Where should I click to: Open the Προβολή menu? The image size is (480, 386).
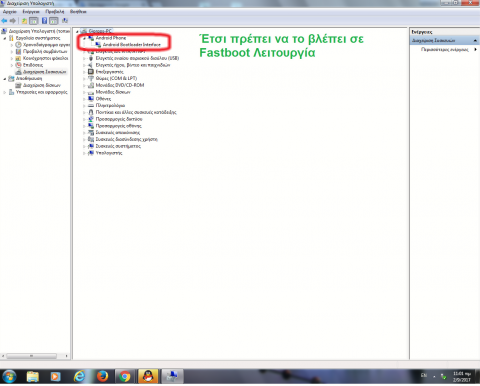55,12
